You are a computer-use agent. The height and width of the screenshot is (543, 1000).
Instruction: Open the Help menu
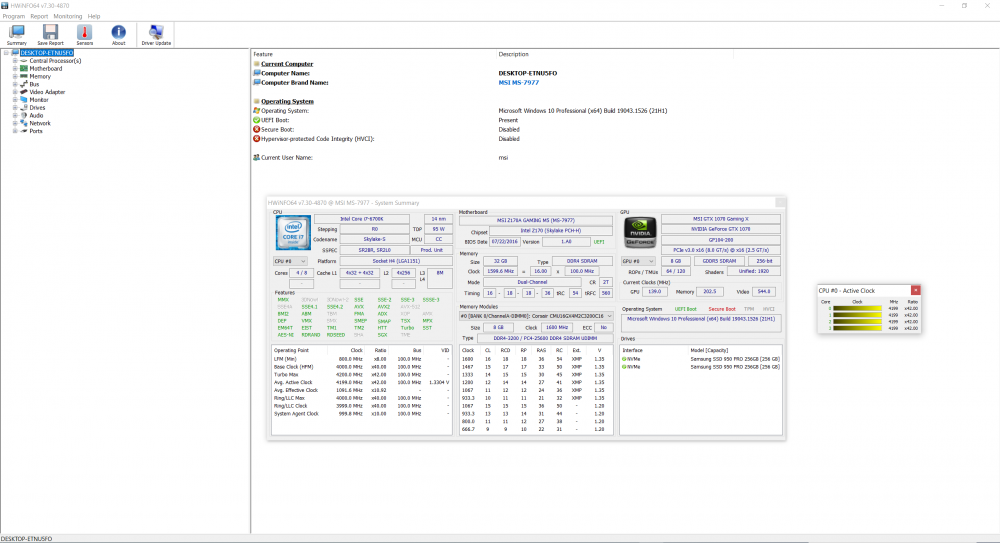[x=94, y=17]
